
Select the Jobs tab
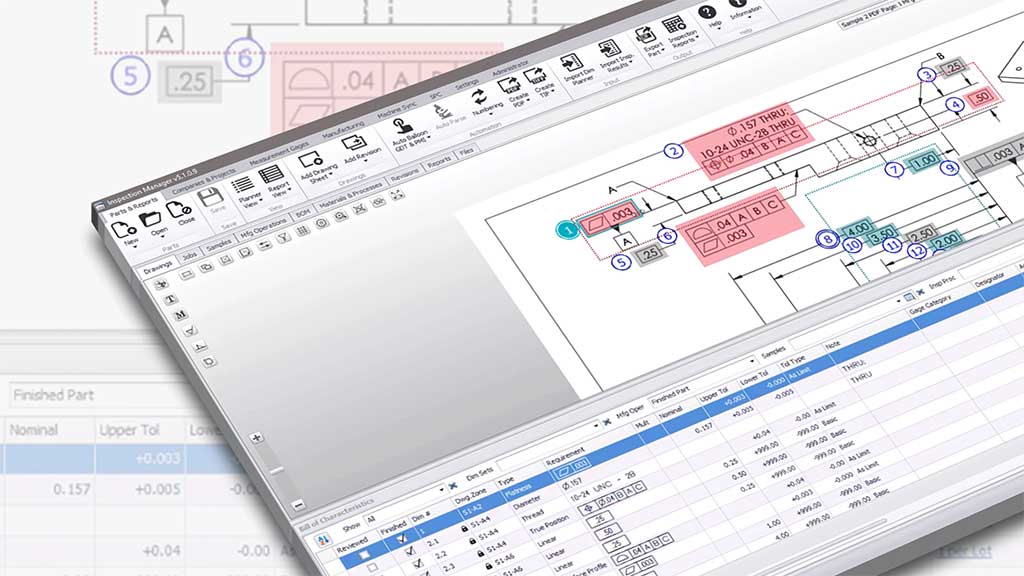point(189,255)
